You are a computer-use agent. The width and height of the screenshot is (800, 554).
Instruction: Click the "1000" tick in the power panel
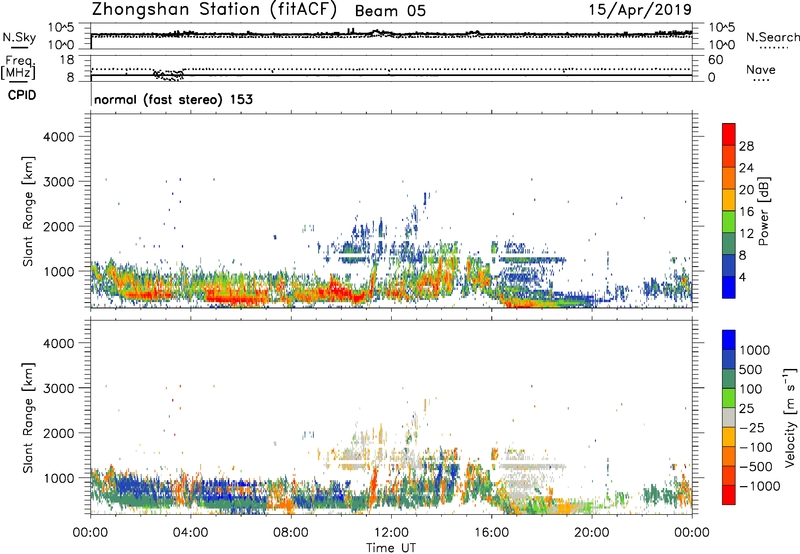point(59,271)
